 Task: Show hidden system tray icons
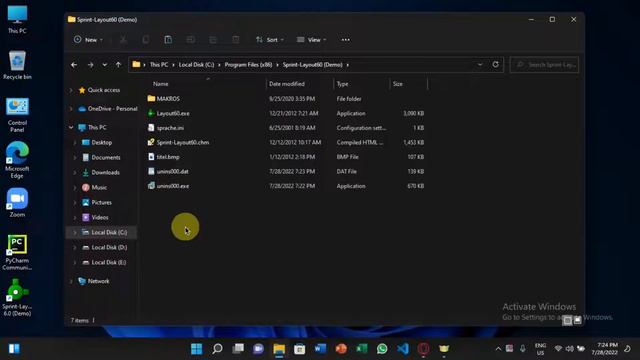[x=498, y=349]
